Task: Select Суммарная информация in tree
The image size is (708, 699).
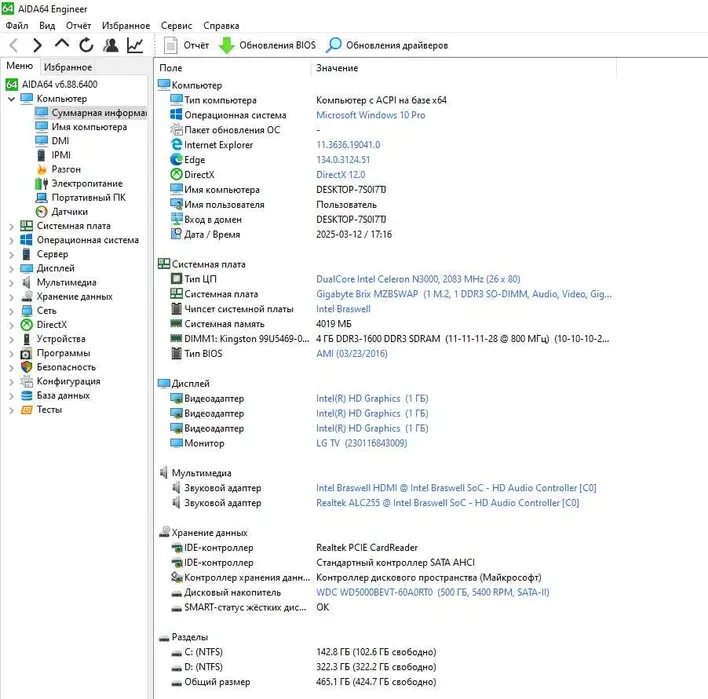Action: pyautogui.click(x=90, y=112)
